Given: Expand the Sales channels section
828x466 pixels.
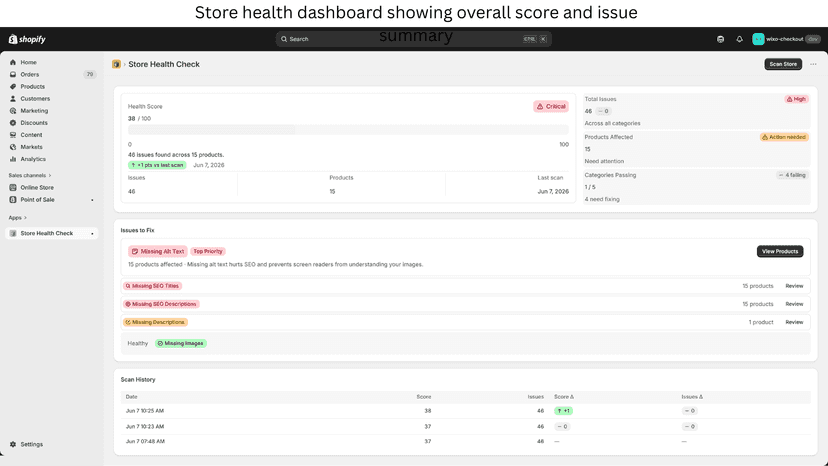Looking at the screenshot, I should [x=30, y=175].
